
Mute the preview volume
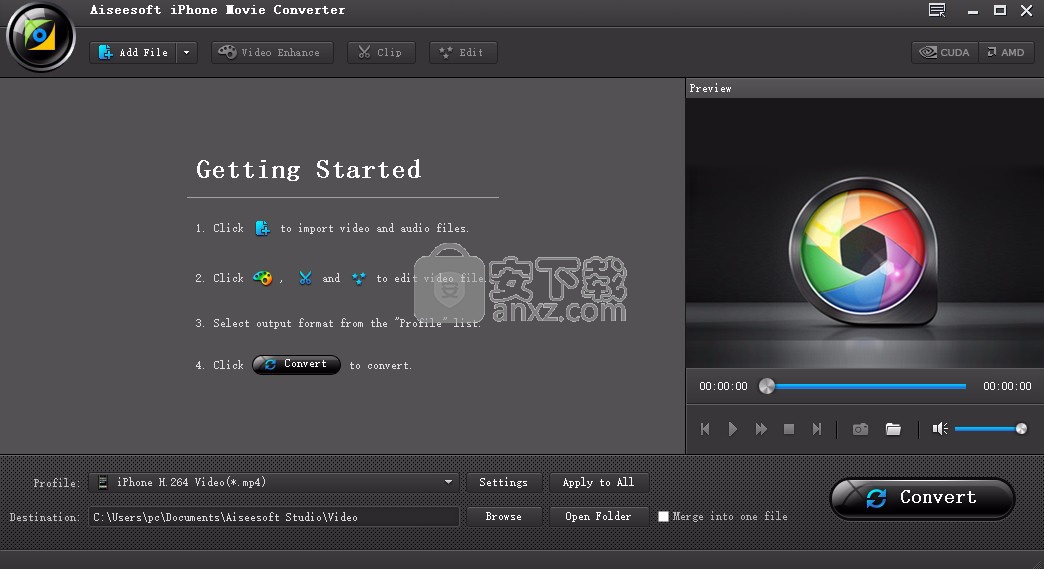[x=939, y=429]
